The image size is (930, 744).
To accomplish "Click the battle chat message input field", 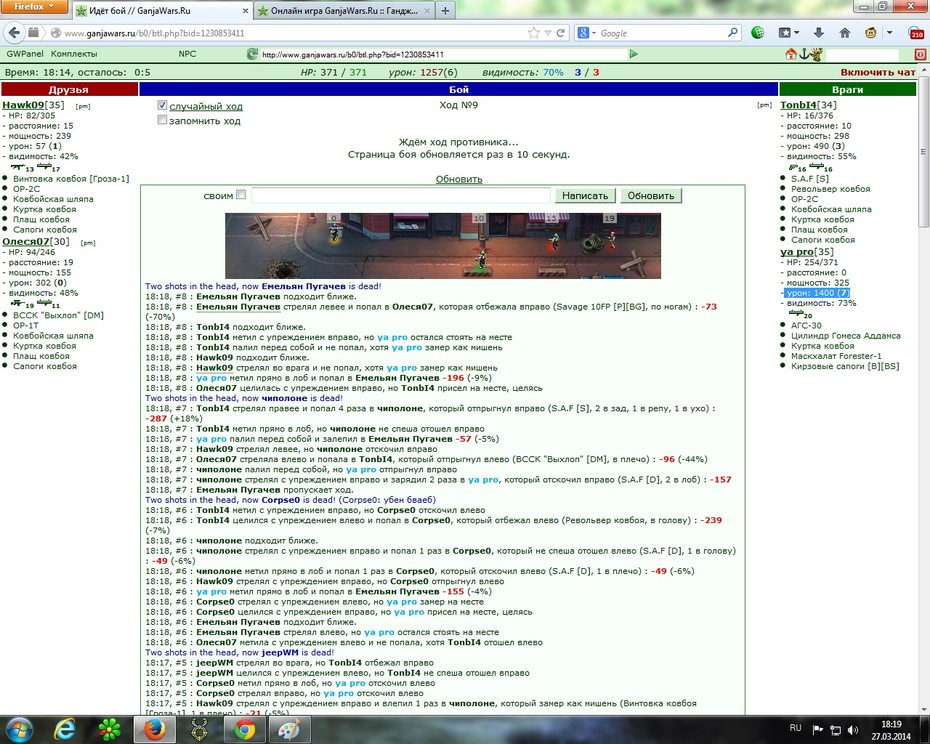I will tap(401, 195).
